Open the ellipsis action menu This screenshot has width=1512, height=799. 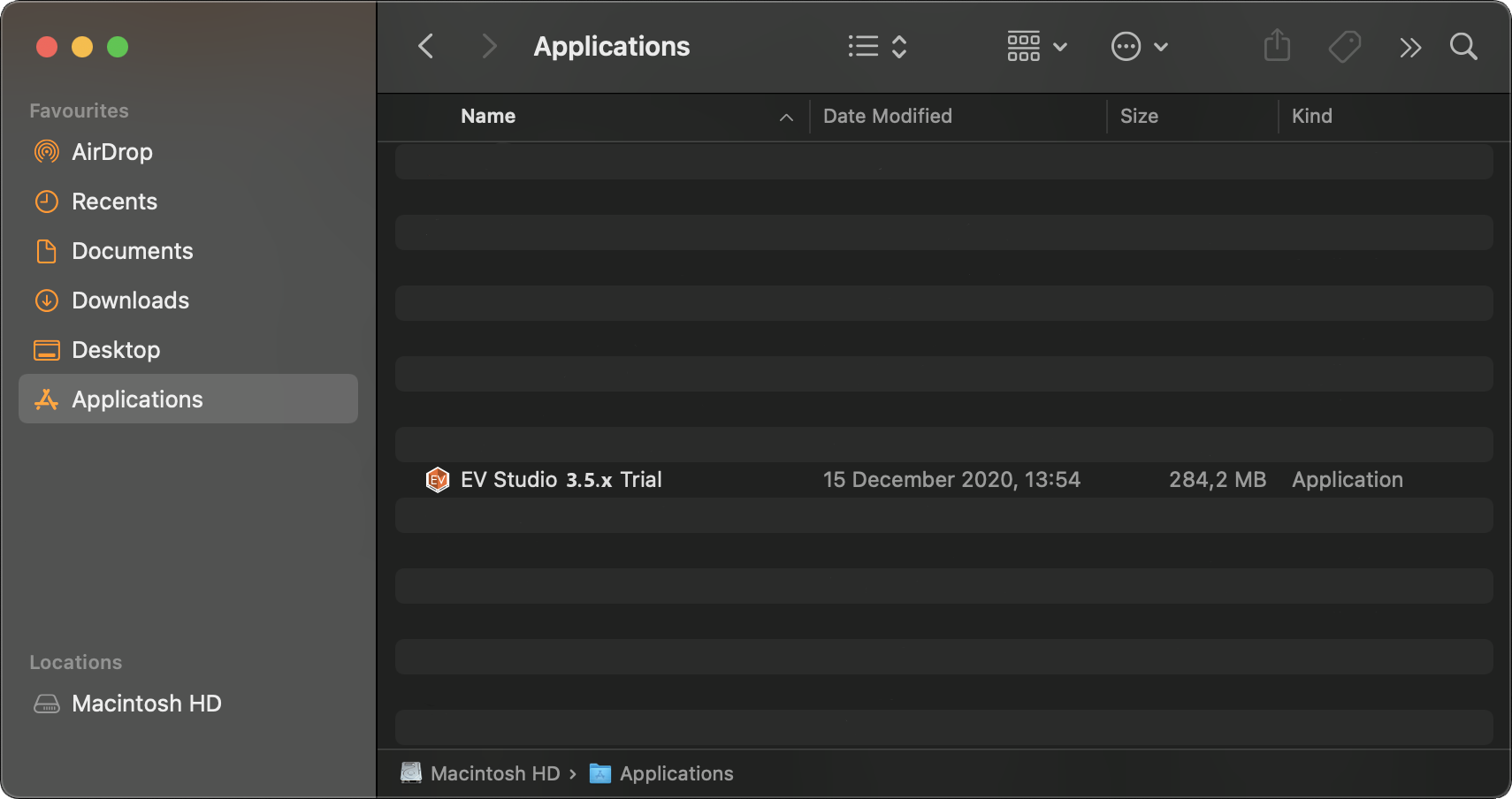(1139, 46)
